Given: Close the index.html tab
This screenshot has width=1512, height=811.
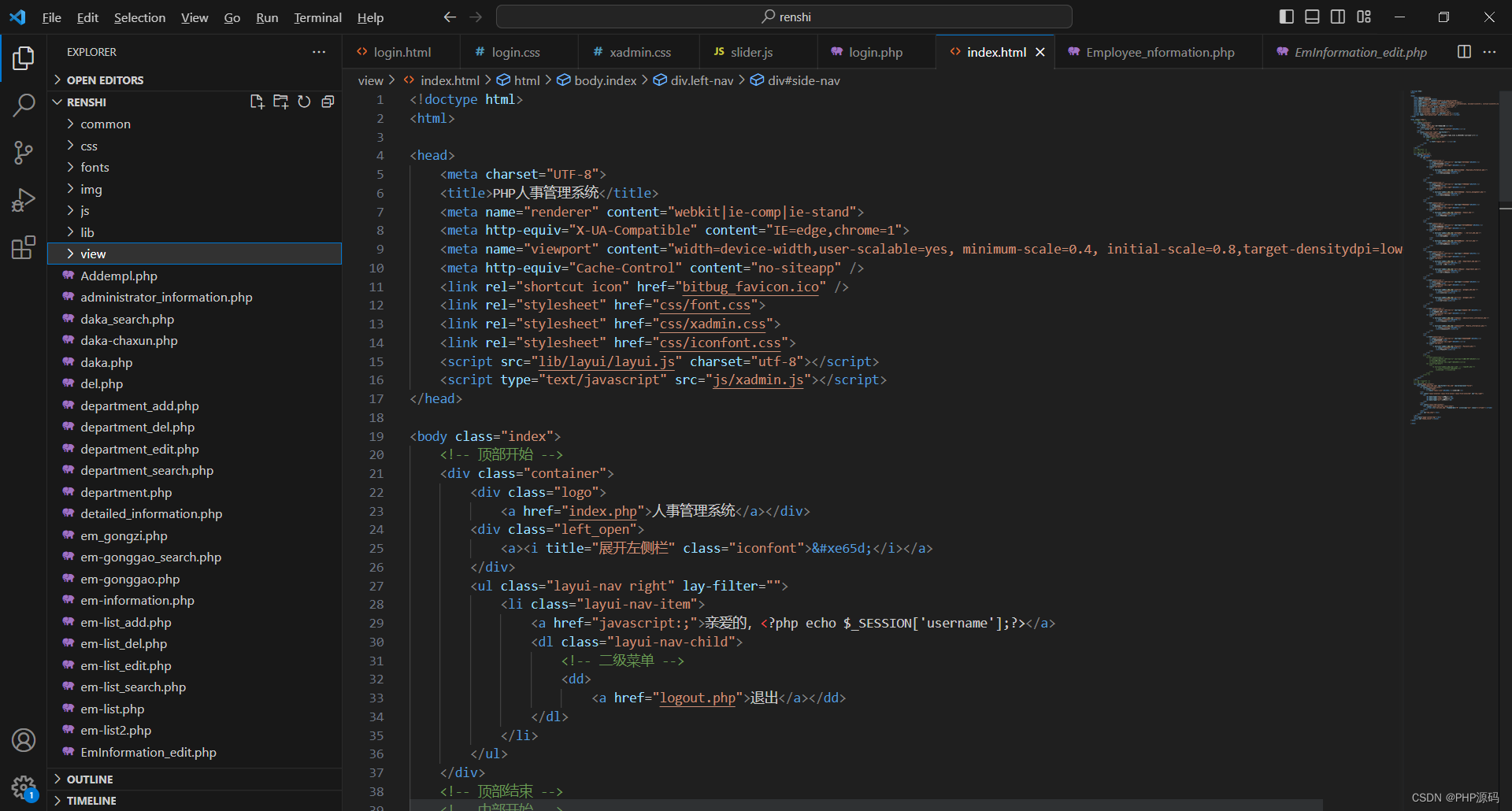Looking at the screenshot, I should coord(1040,52).
